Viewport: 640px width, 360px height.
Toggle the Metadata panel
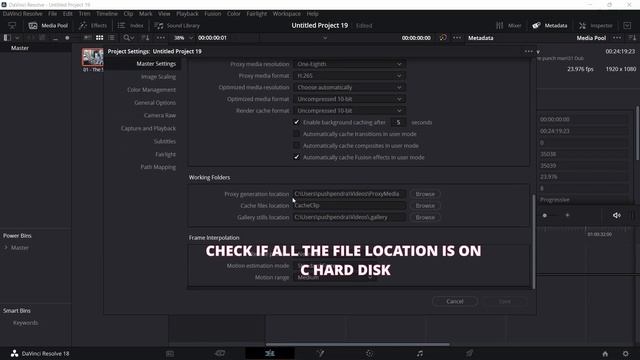tap(550, 25)
